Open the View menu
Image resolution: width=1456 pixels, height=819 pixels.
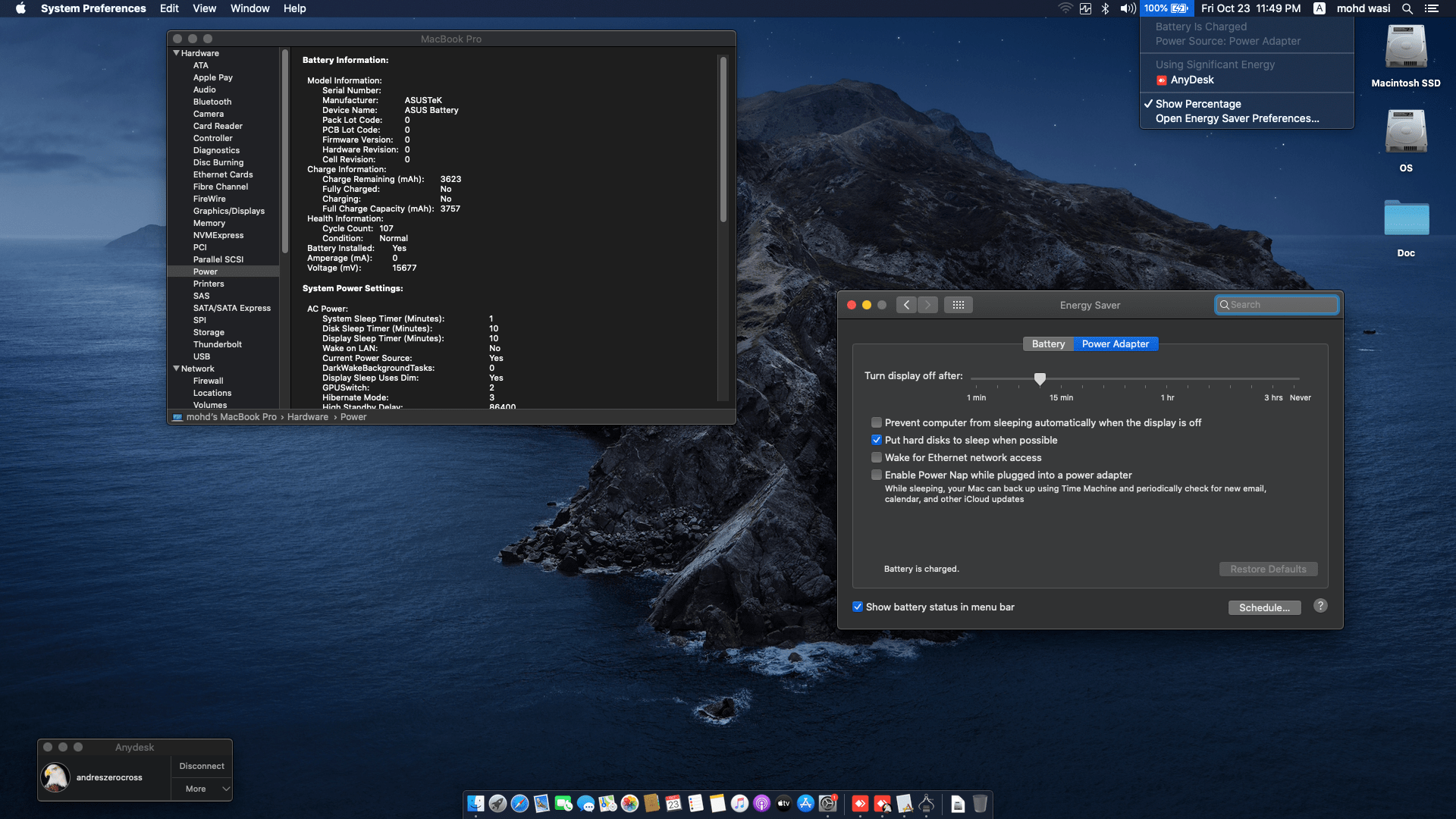pos(204,8)
